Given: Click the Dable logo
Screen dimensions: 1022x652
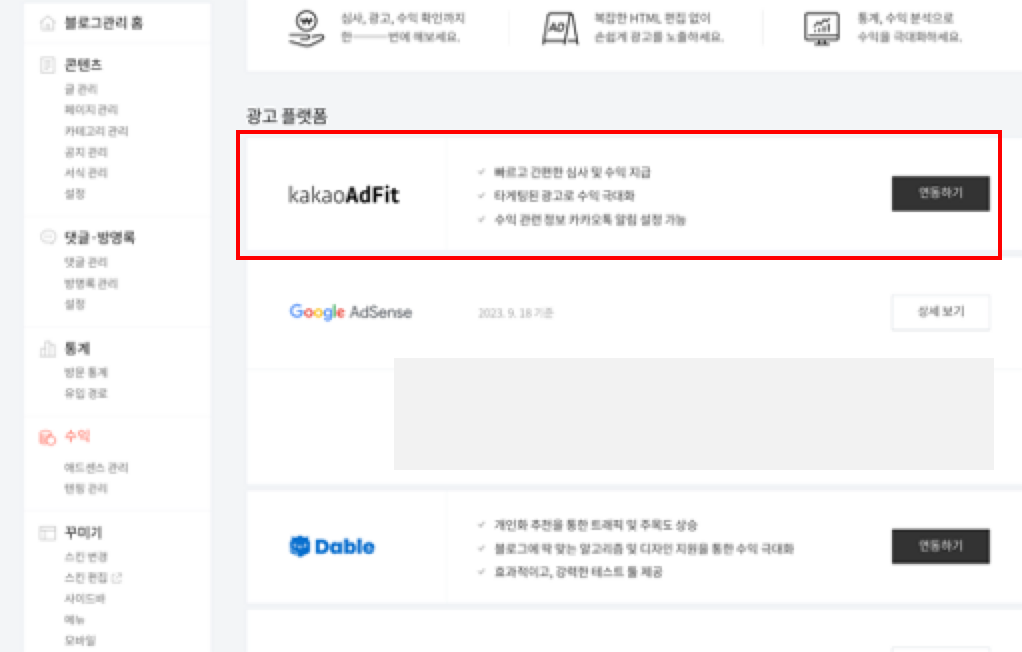Looking at the screenshot, I should click(332, 546).
